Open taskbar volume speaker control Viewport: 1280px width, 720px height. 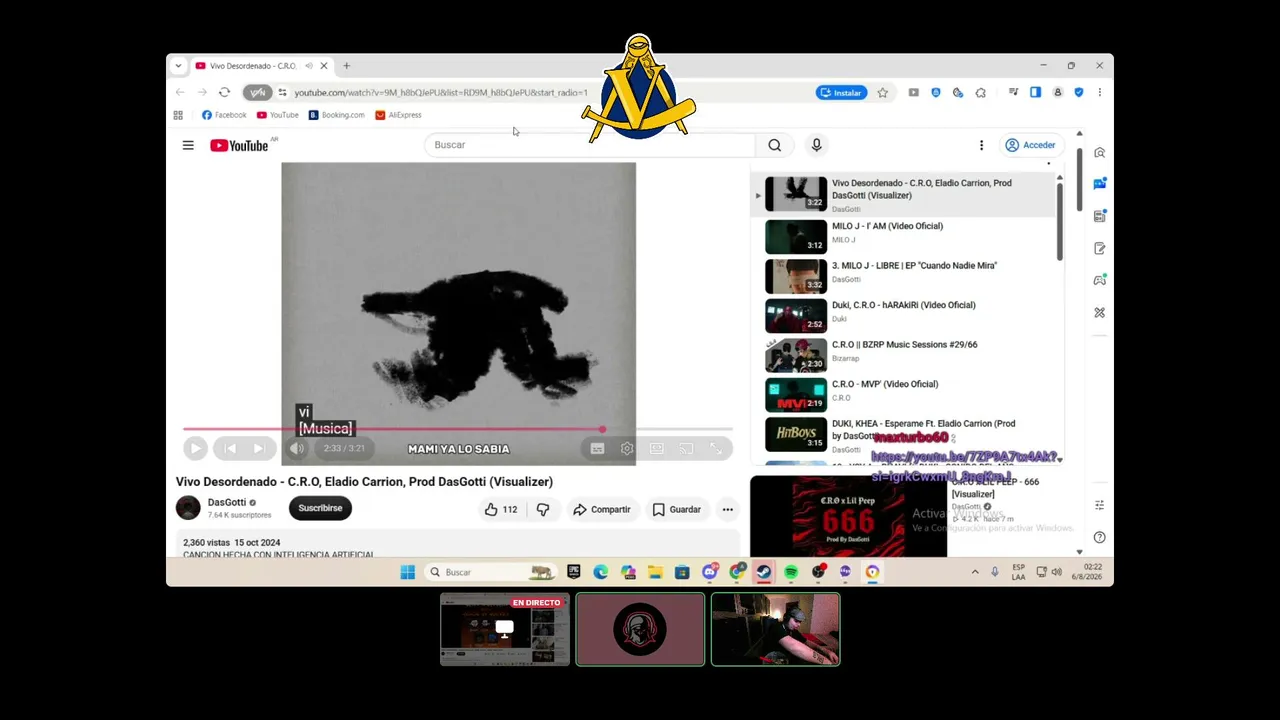click(1056, 572)
